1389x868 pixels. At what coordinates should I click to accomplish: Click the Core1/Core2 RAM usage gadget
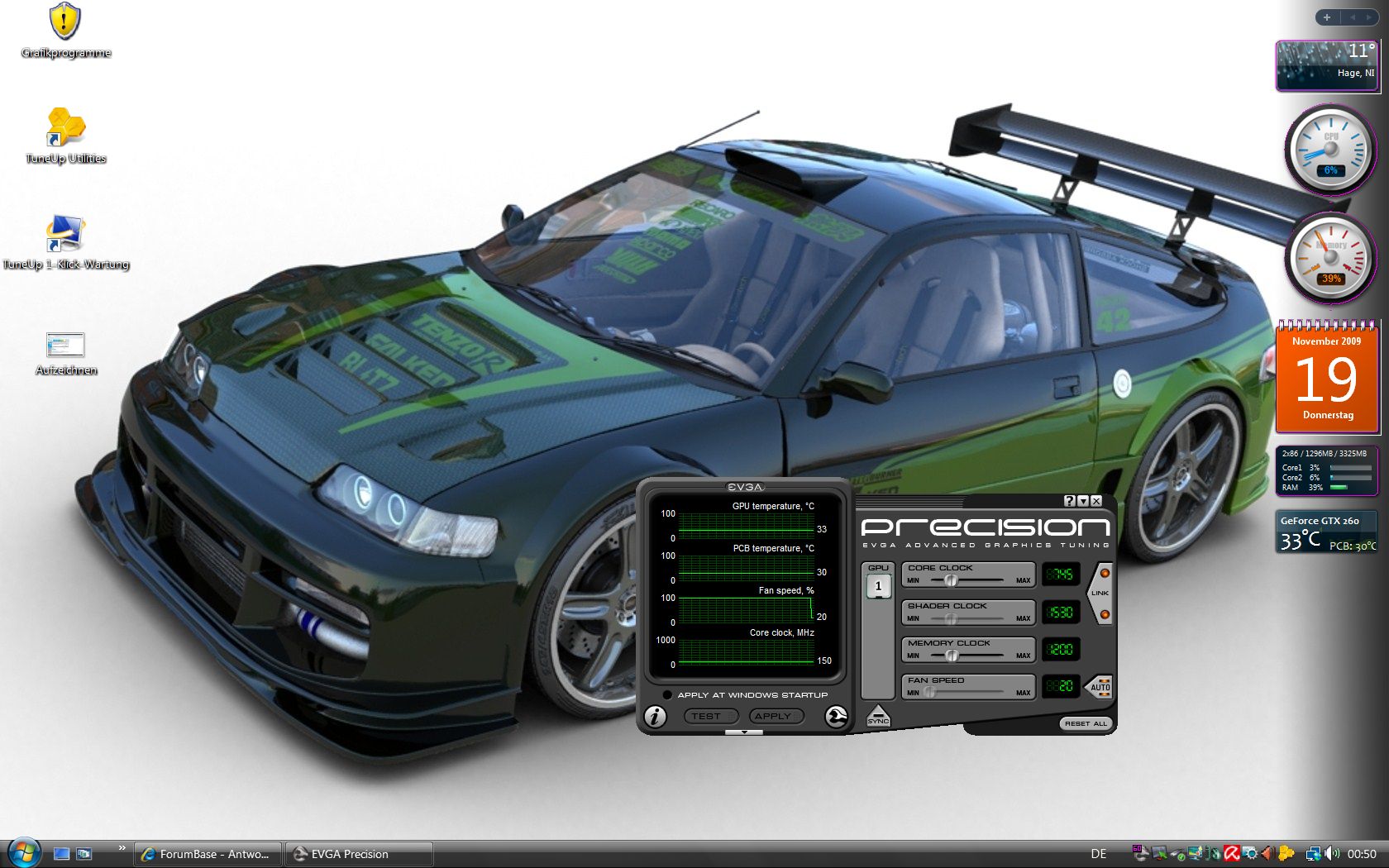click(x=1327, y=470)
